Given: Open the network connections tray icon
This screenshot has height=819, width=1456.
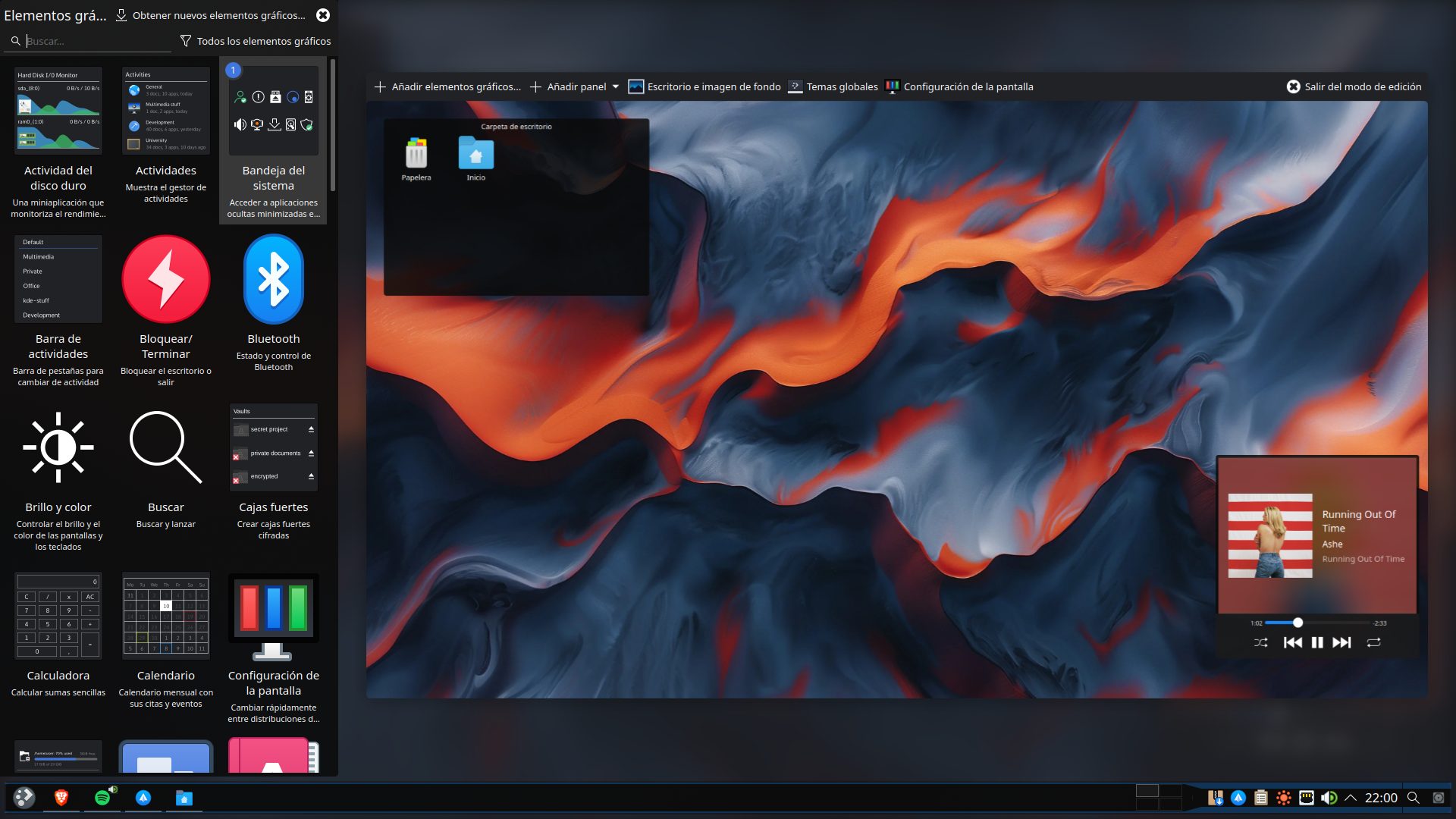Looking at the screenshot, I should 1307,798.
